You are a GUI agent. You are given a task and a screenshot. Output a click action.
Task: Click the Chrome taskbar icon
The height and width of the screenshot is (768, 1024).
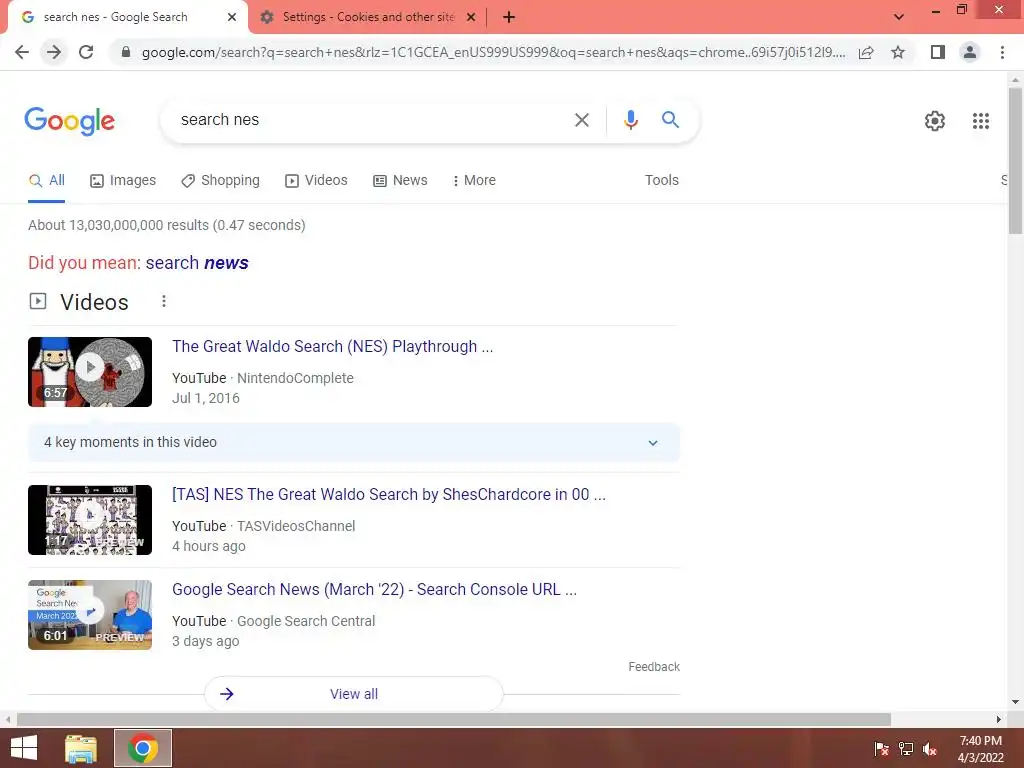coord(143,748)
